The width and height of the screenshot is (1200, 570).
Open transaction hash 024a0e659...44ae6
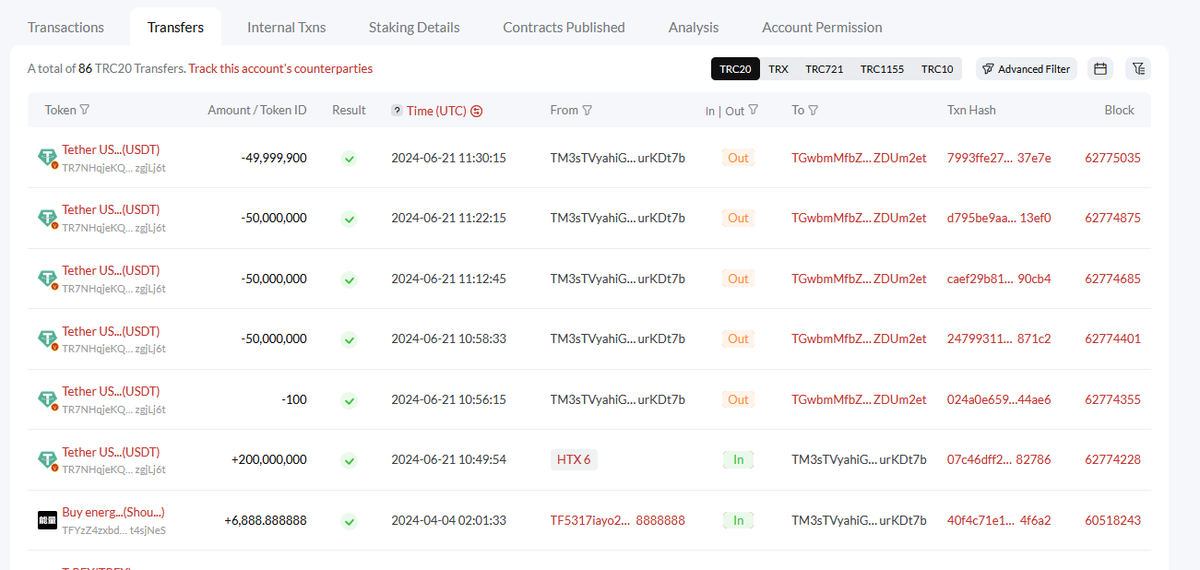[999, 400]
